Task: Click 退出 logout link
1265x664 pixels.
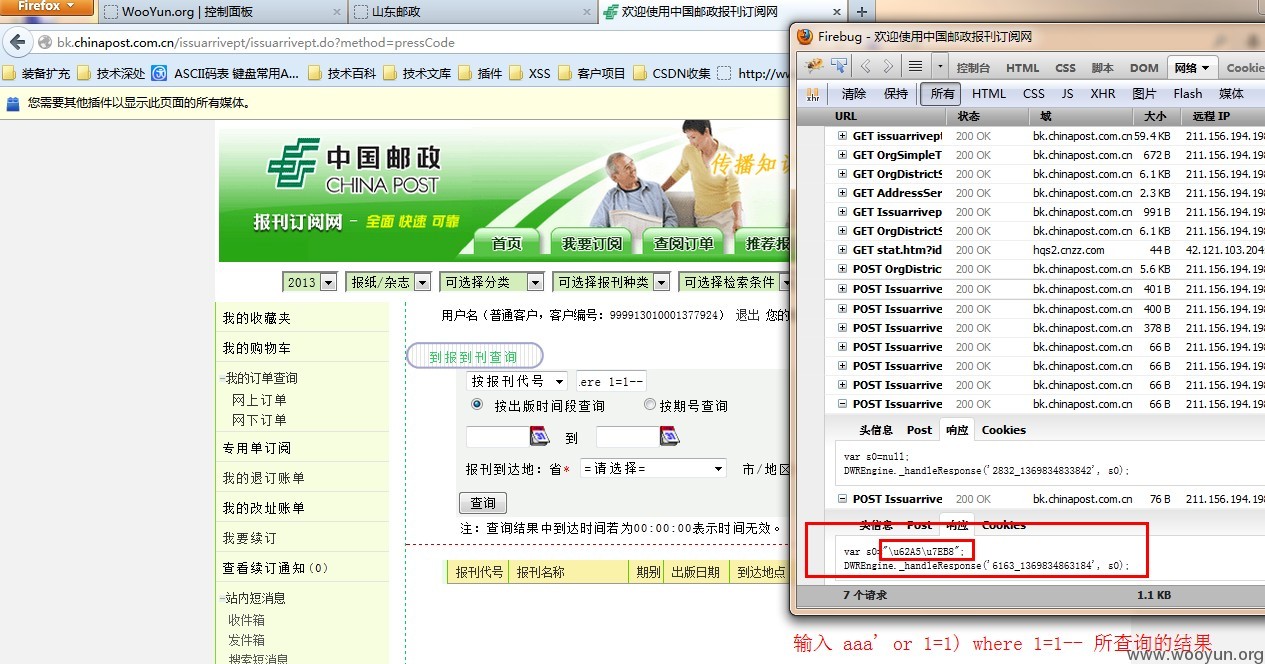Action: coord(747,315)
